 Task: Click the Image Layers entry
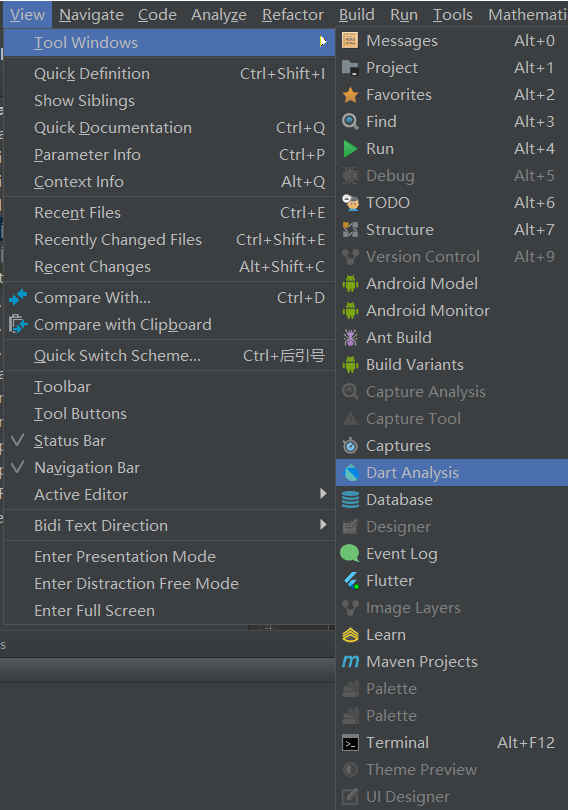tap(452, 608)
